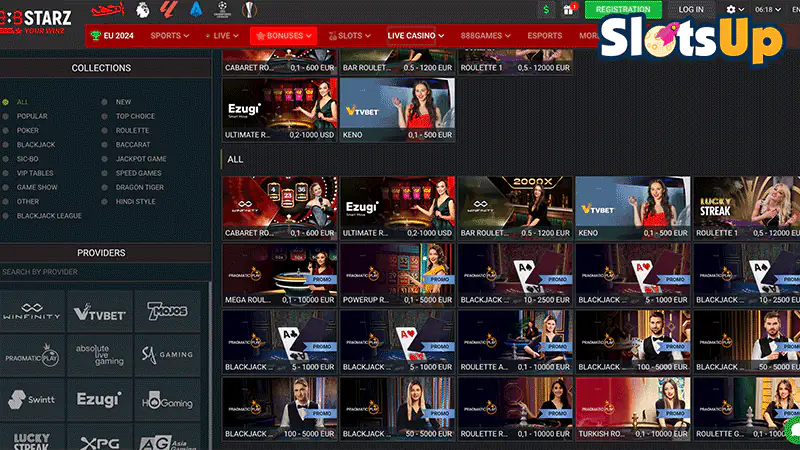
Task: Select the SA Gaming provider logo
Action: point(167,355)
